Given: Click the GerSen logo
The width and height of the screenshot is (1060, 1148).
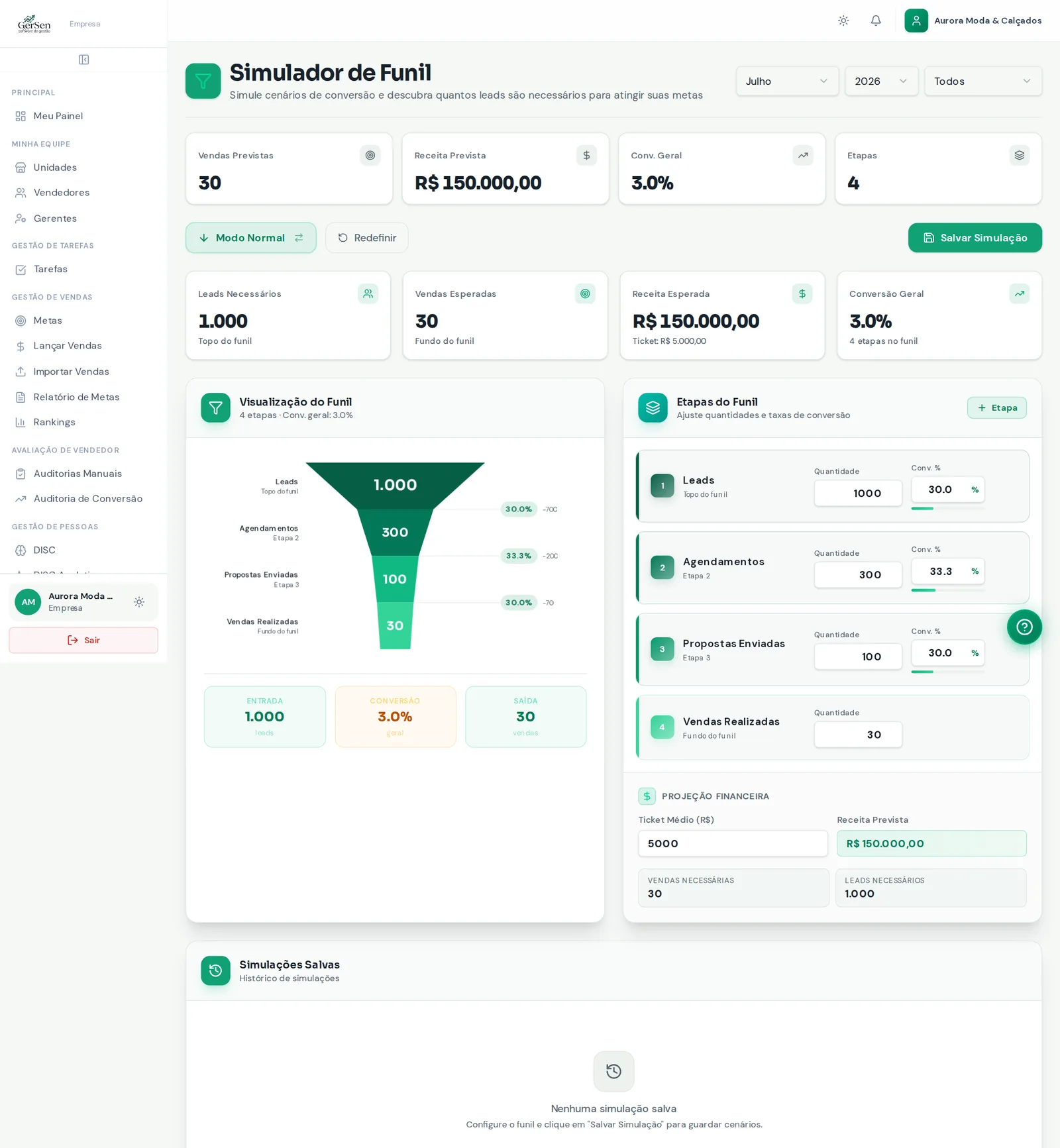Looking at the screenshot, I should (x=34, y=24).
